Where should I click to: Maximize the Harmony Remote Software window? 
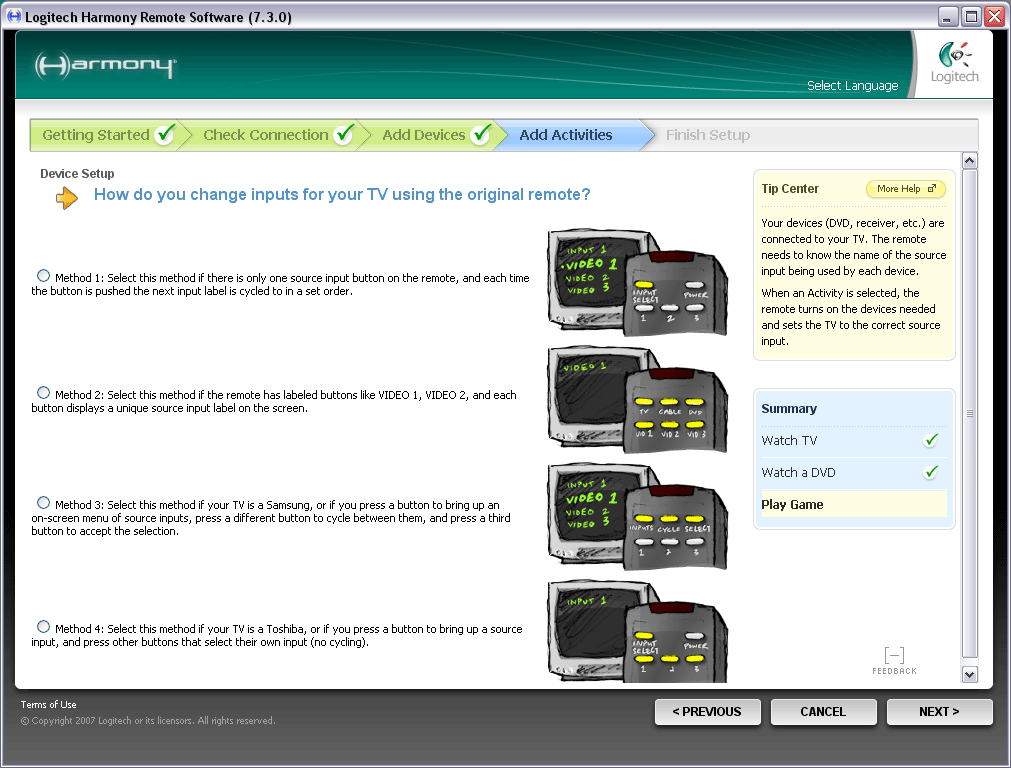pyautogui.click(x=970, y=16)
